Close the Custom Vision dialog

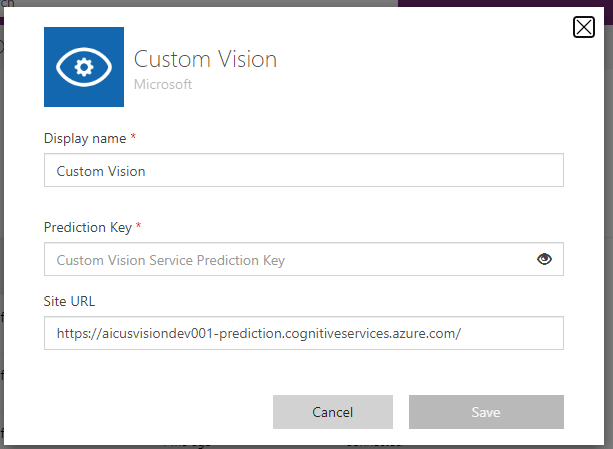point(584,27)
